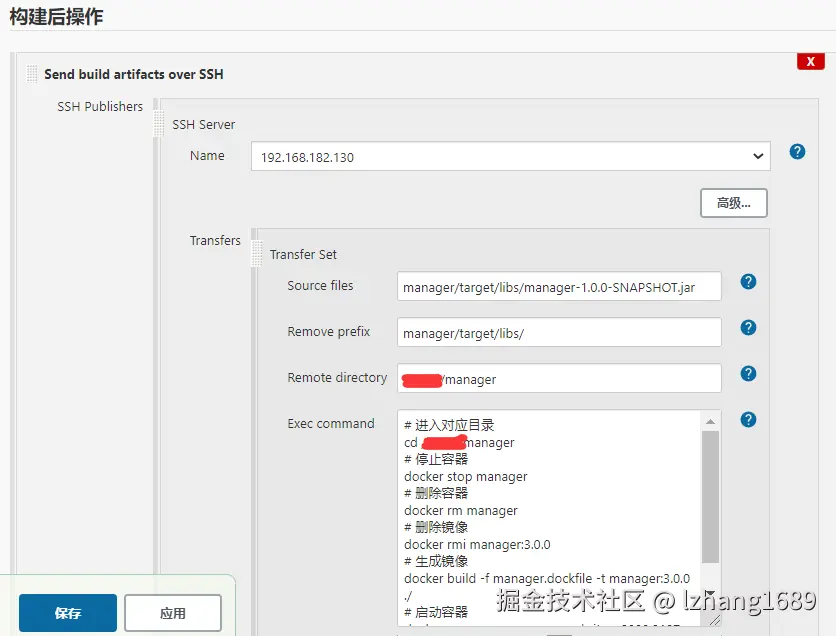Expand advanced options via the 高级 button
836x636 pixels.
pos(733,203)
